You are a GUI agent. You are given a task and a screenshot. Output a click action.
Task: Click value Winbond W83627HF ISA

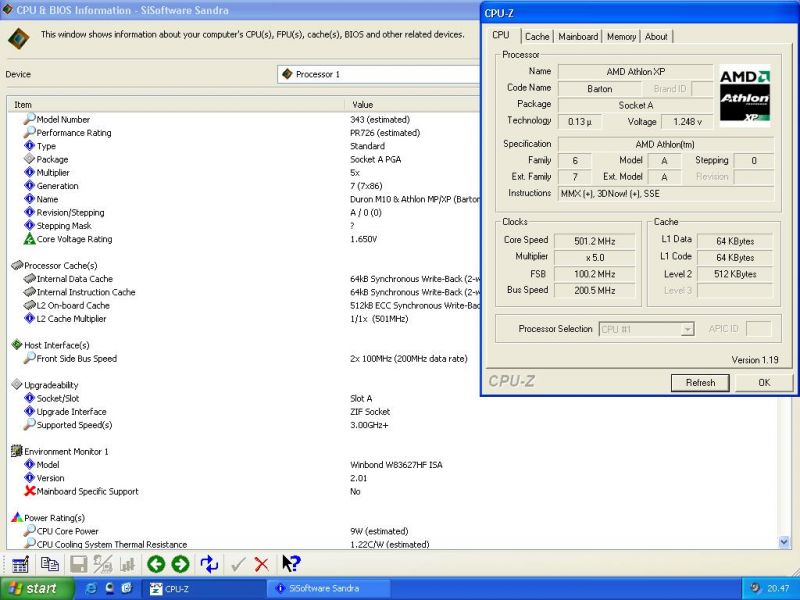click(396, 465)
